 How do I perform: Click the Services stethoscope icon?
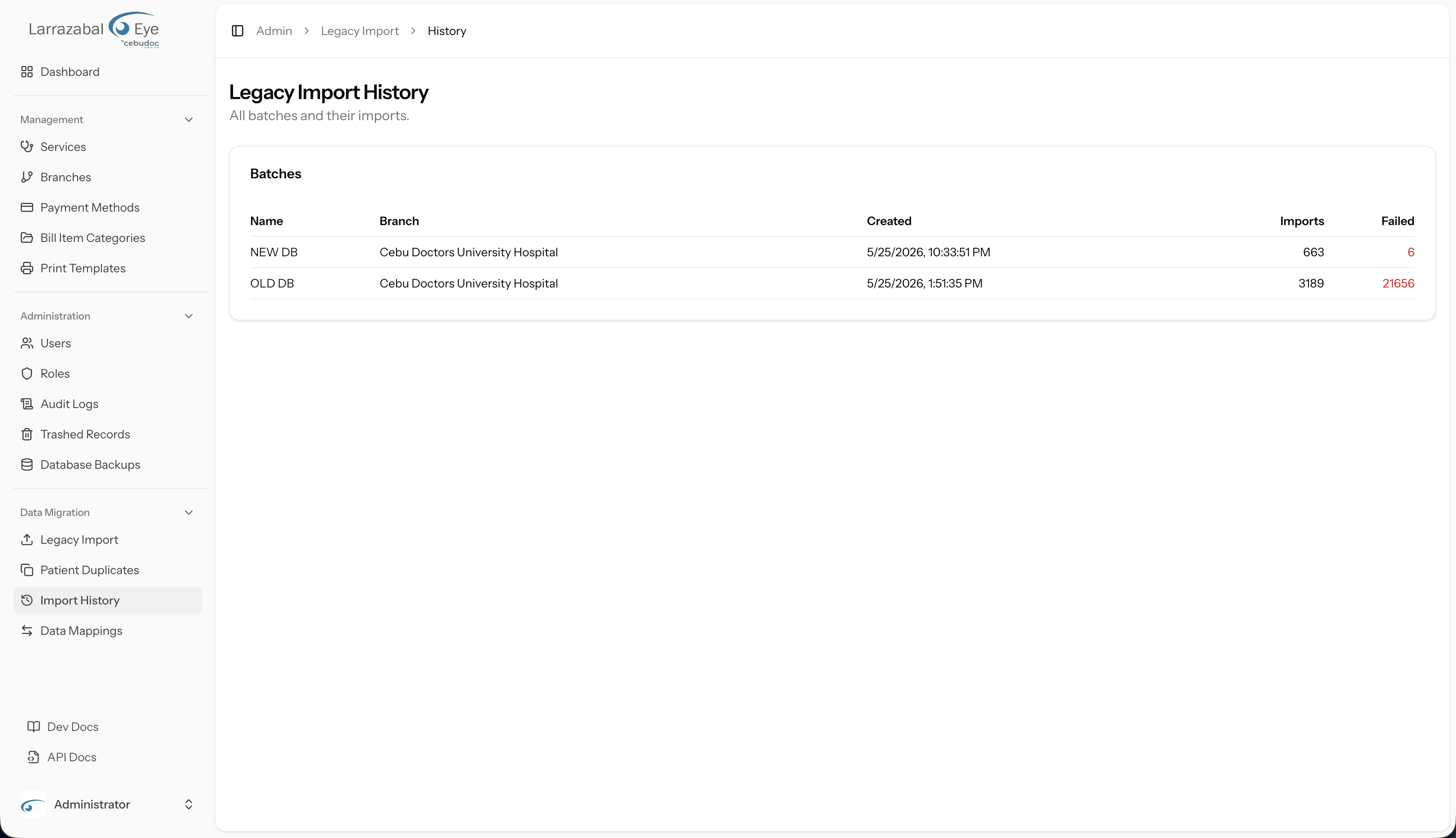click(x=27, y=147)
